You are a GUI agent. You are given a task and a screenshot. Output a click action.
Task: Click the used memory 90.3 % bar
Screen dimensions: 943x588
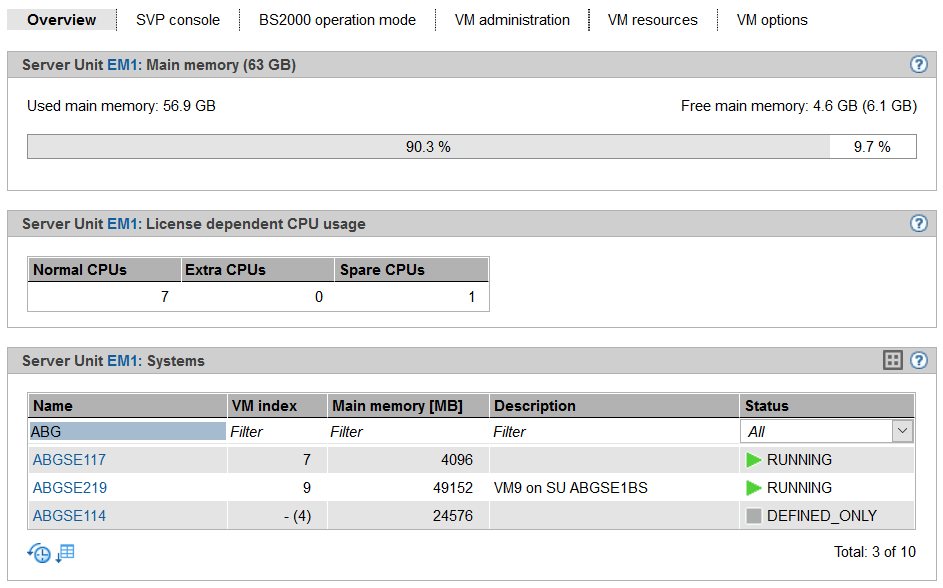coord(428,147)
